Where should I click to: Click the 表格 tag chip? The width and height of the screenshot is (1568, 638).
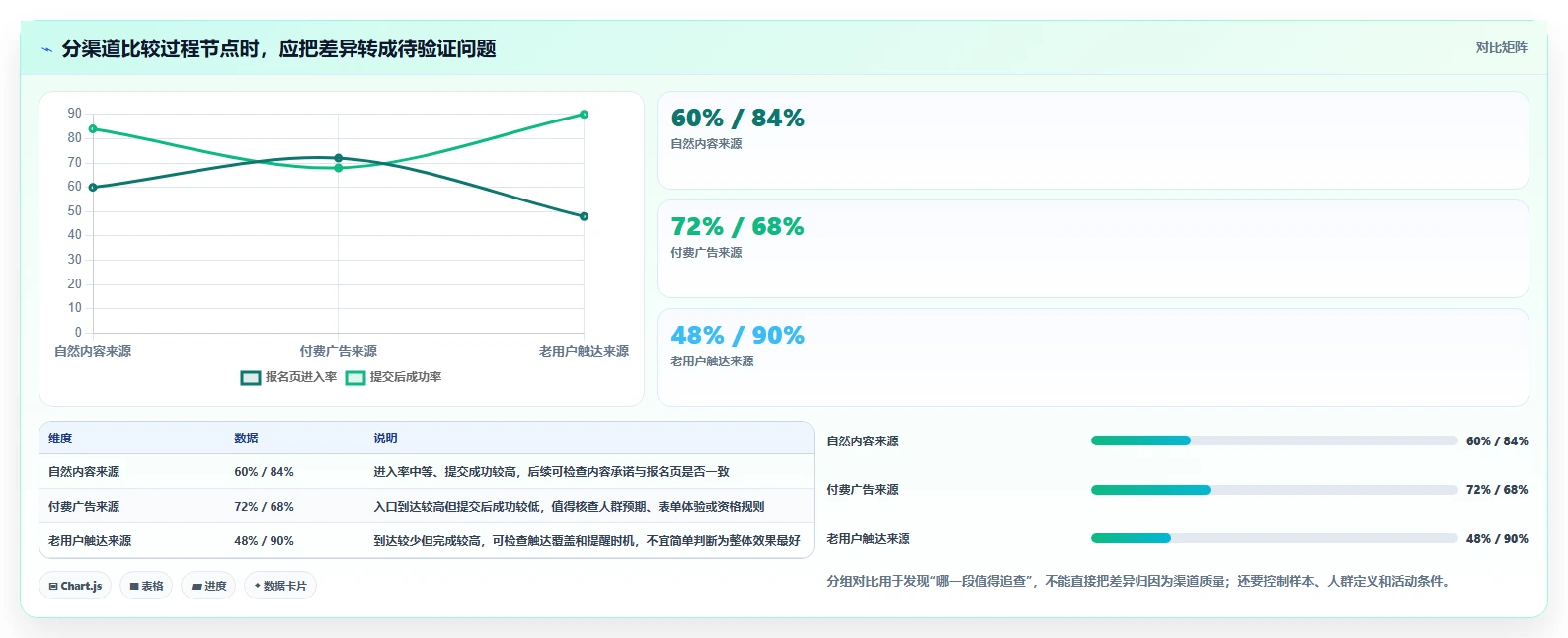(x=146, y=586)
